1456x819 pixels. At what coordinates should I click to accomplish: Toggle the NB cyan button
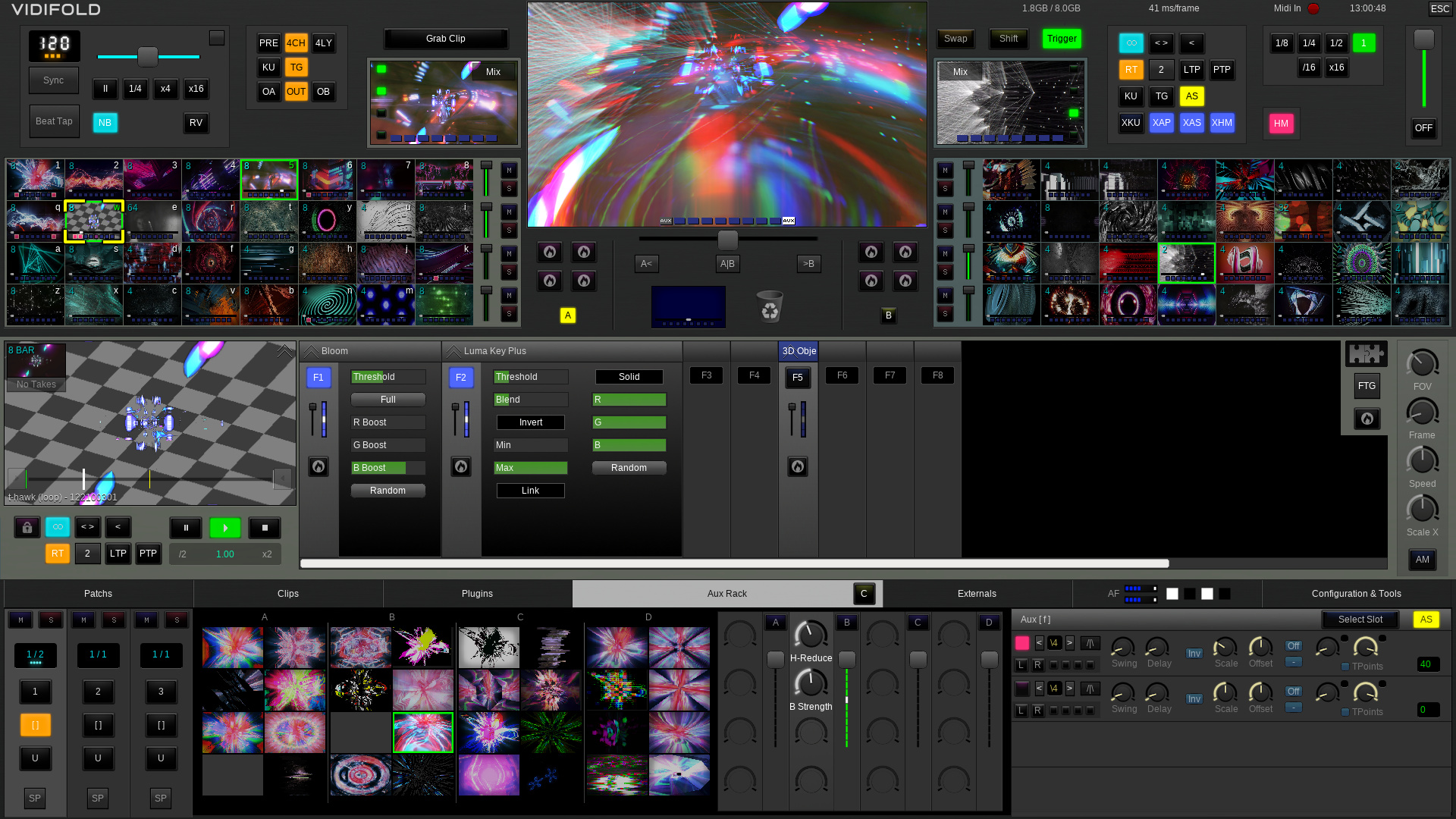(x=105, y=123)
